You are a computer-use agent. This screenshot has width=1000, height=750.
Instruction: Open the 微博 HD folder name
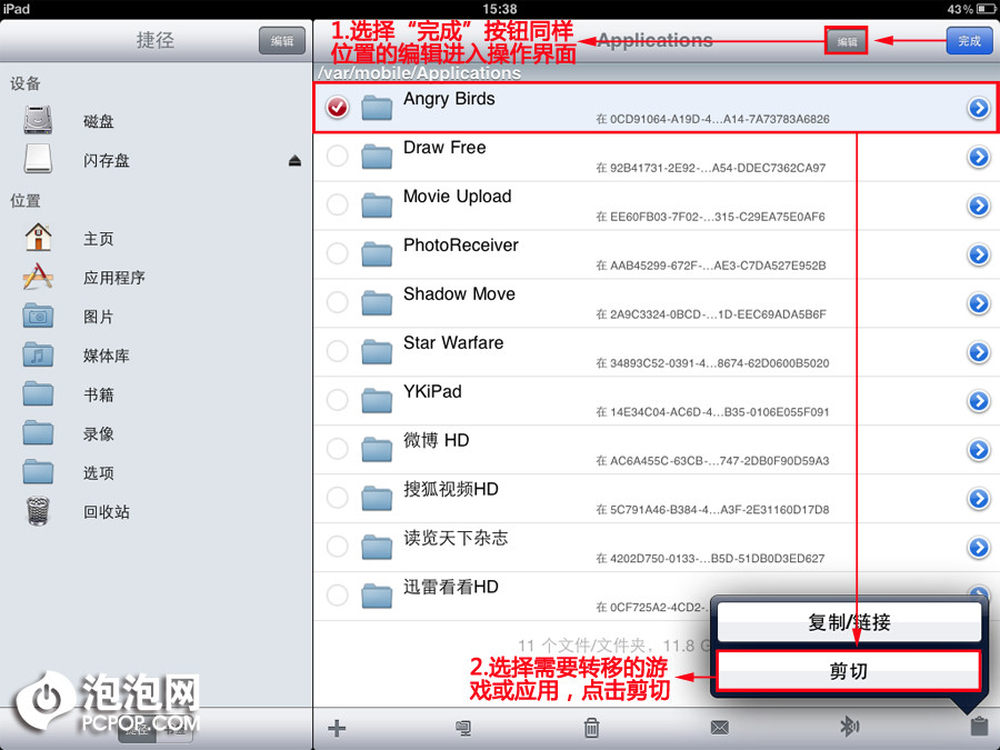pos(436,440)
